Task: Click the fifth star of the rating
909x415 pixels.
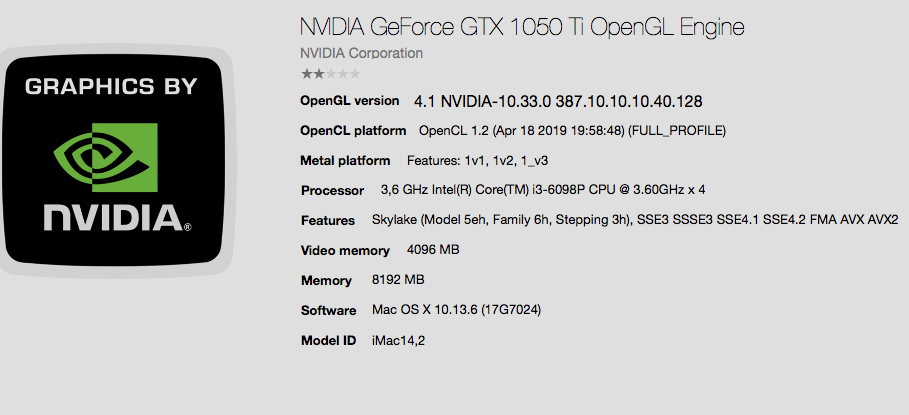Action: click(355, 73)
